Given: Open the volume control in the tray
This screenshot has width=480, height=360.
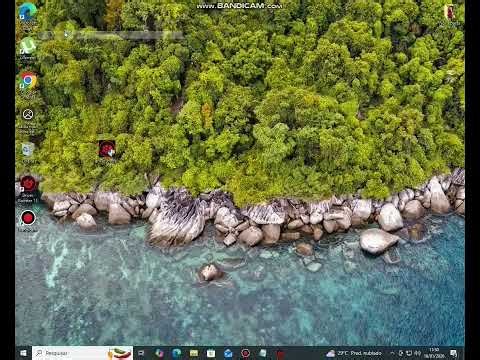Looking at the screenshot, I should (417, 353).
